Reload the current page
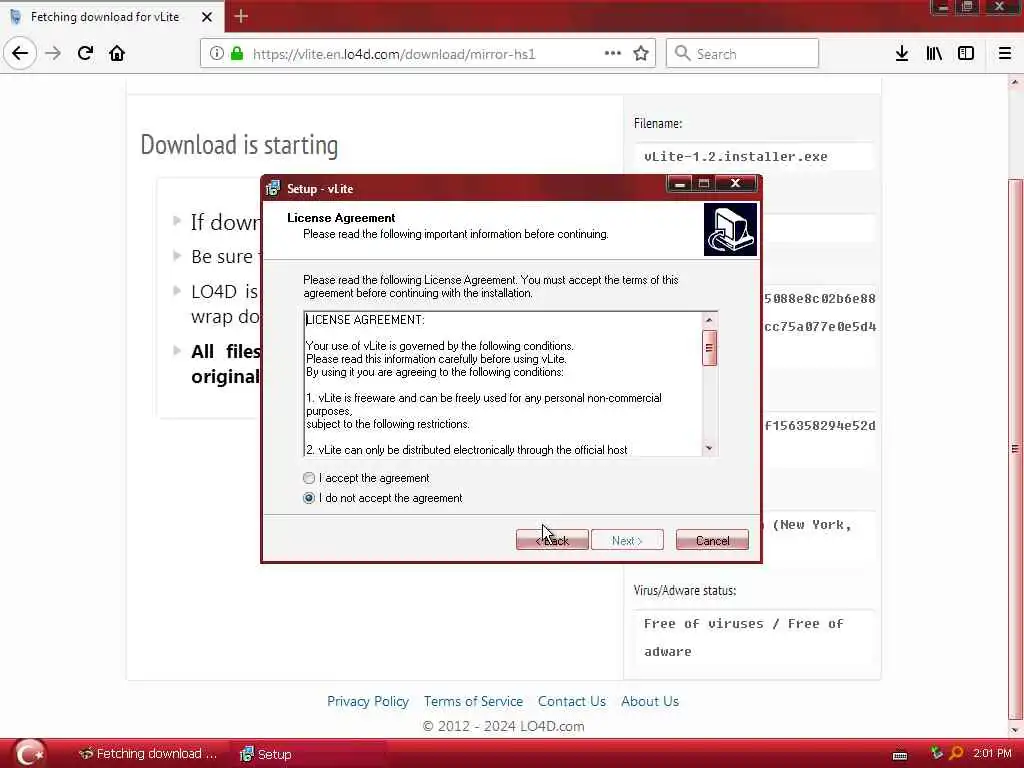The image size is (1024, 768). pyautogui.click(x=85, y=54)
